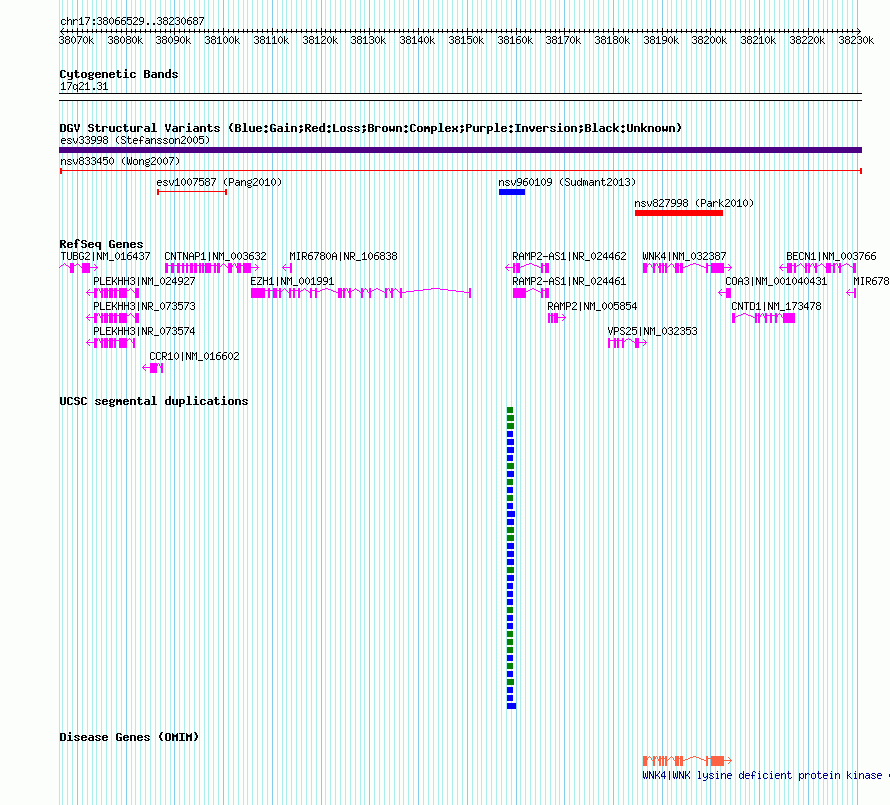Select PLEKHH3|NR_073573 transcript glyph
The image size is (890, 805).
click(x=112, y=318)
